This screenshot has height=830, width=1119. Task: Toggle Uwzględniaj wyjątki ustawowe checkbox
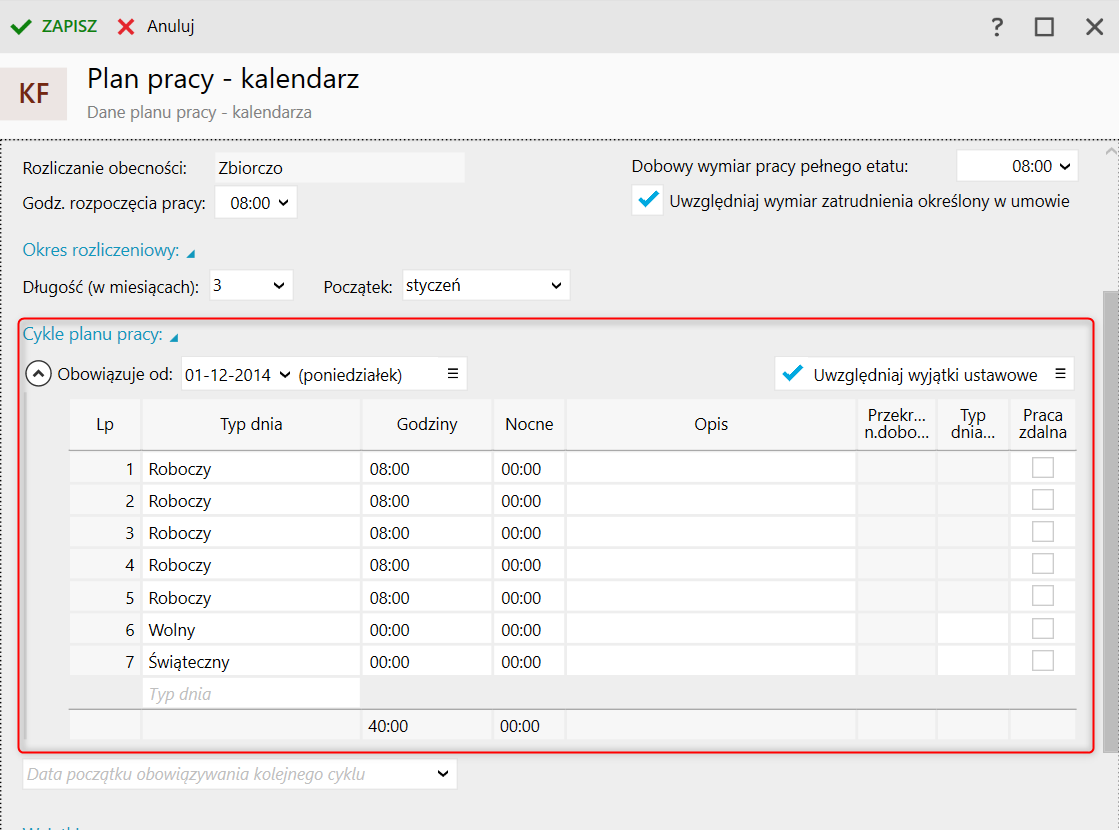(793, 374)
